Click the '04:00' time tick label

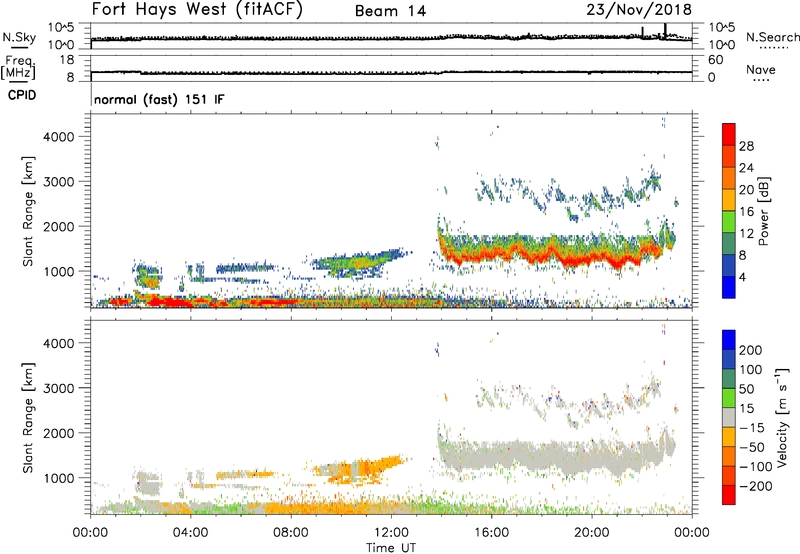click(190, 533)
